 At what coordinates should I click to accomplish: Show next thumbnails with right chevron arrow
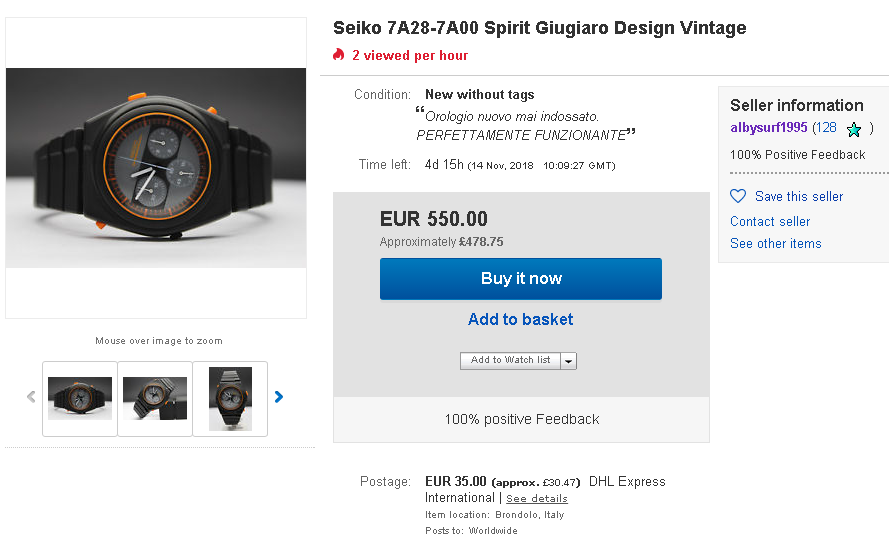pyautogui.click(x=279, y=397)
